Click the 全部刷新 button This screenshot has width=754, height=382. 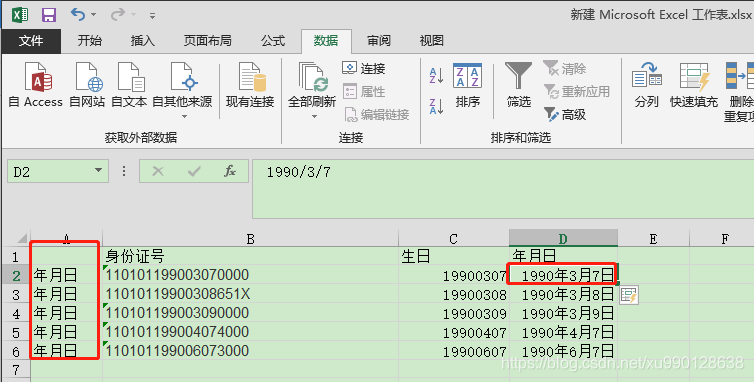click(312, 84)
